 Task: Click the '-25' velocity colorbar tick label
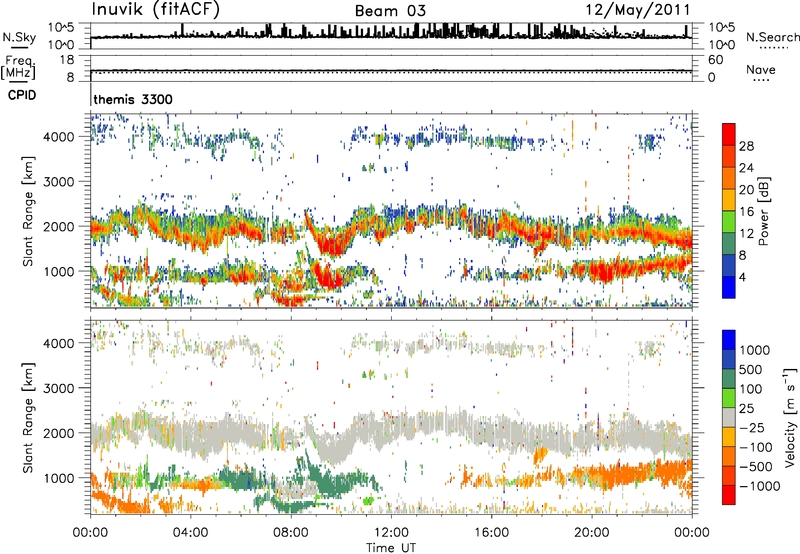[752, 427]
